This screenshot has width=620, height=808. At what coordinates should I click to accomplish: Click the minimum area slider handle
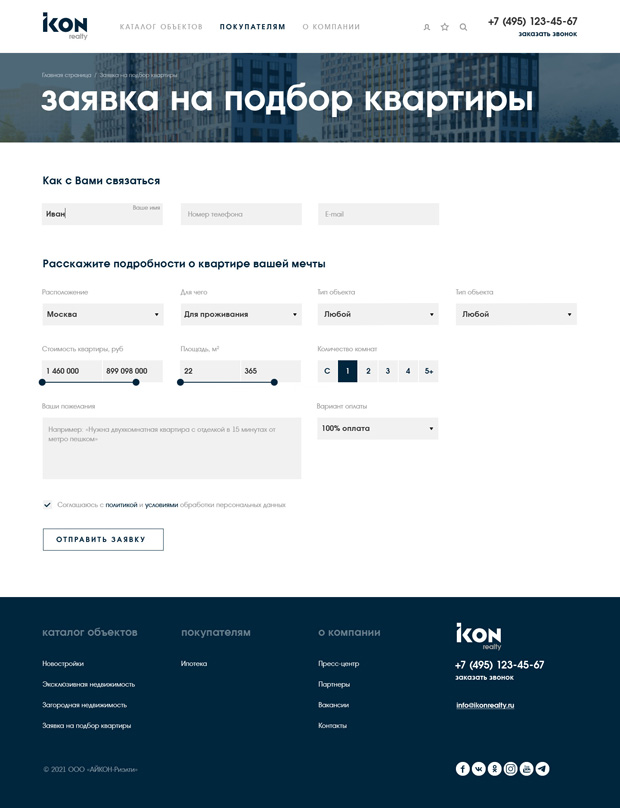click(180, 382)
